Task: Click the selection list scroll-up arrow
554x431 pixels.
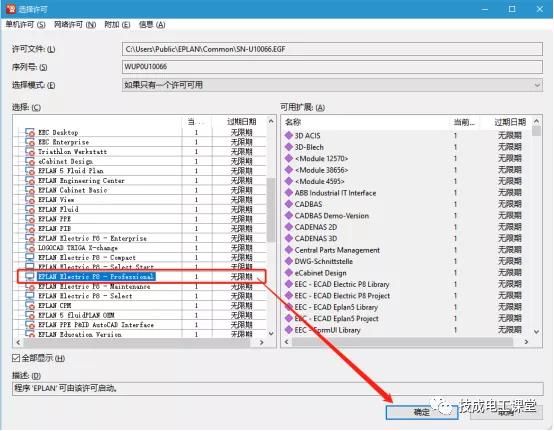Action: pos(271,121)
